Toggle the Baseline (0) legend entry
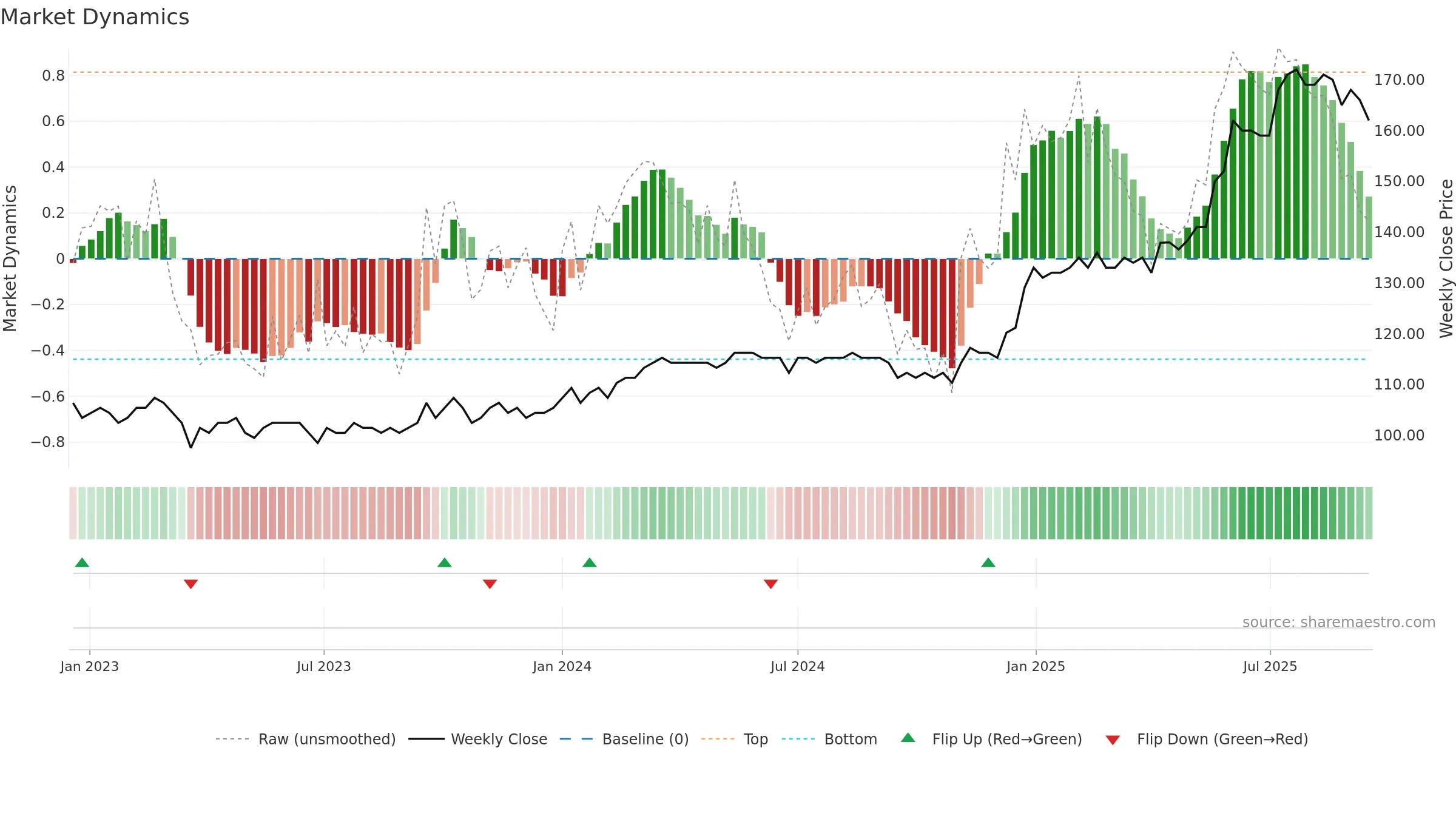This screenshot has width=1456, height=819. (x=624, y=739)
